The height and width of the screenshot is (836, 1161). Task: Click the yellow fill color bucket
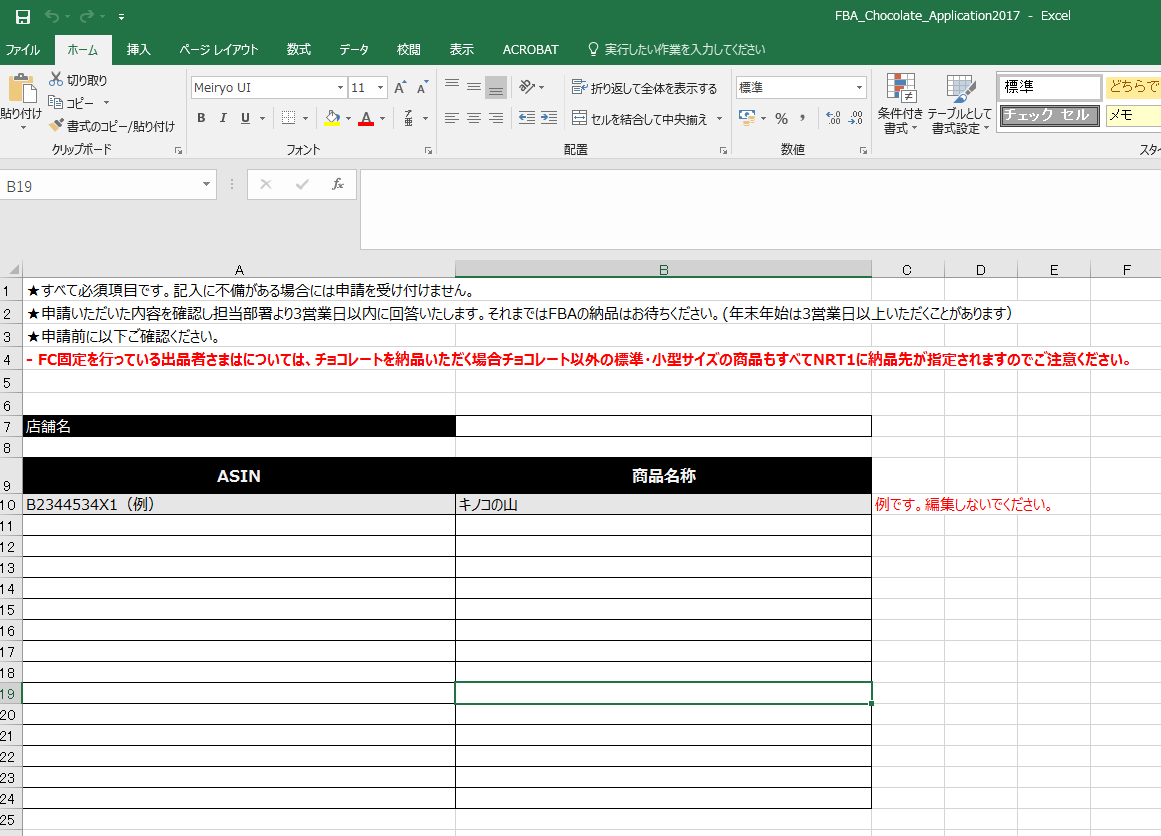[332, 118]
